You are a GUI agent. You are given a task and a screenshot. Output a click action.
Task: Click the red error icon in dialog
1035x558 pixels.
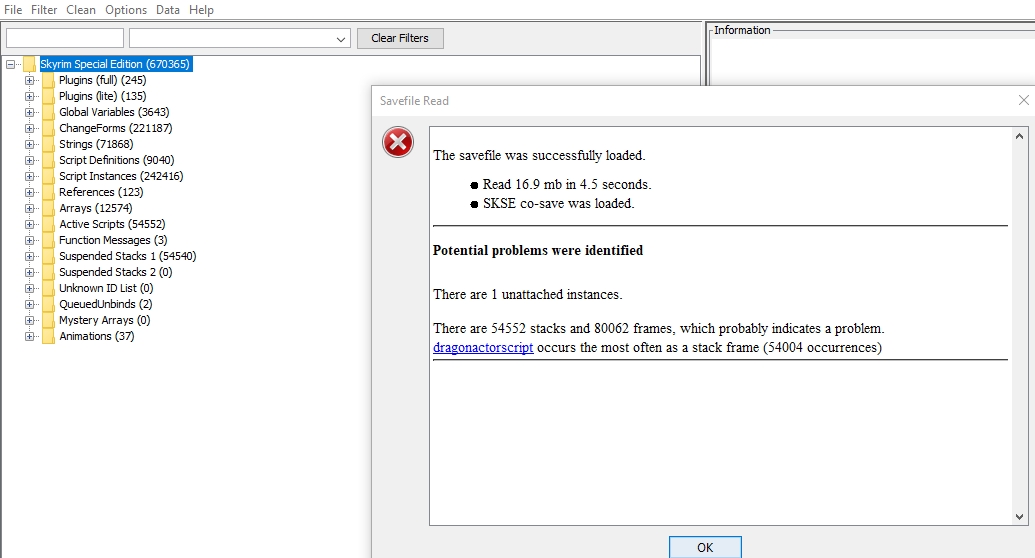(398, 142)
